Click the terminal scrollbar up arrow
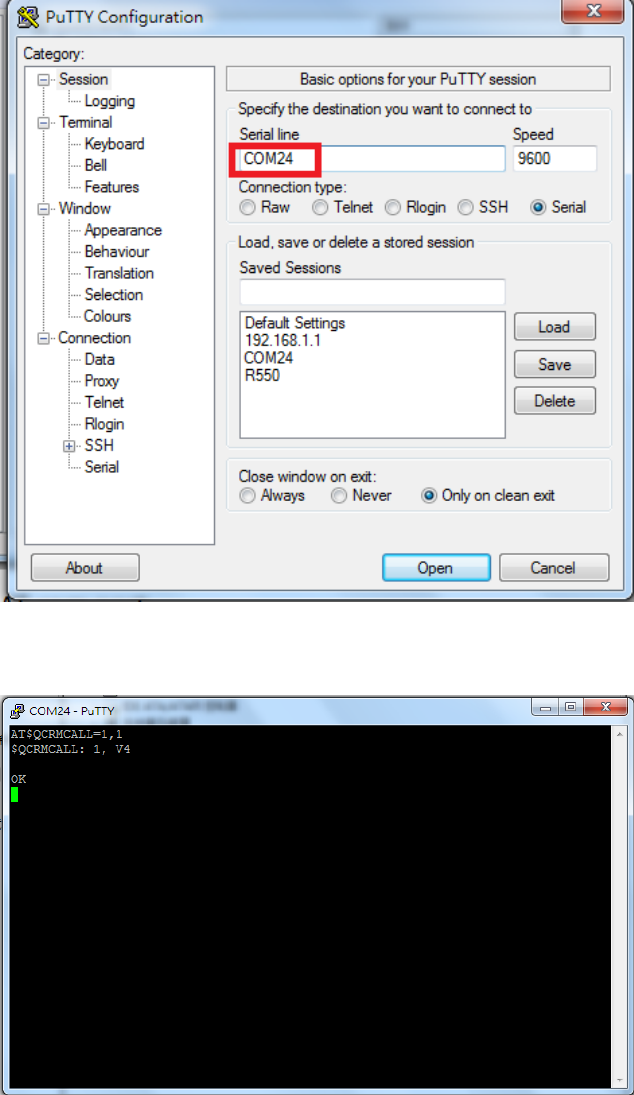634x1095 pixels. tap(620, 734)
